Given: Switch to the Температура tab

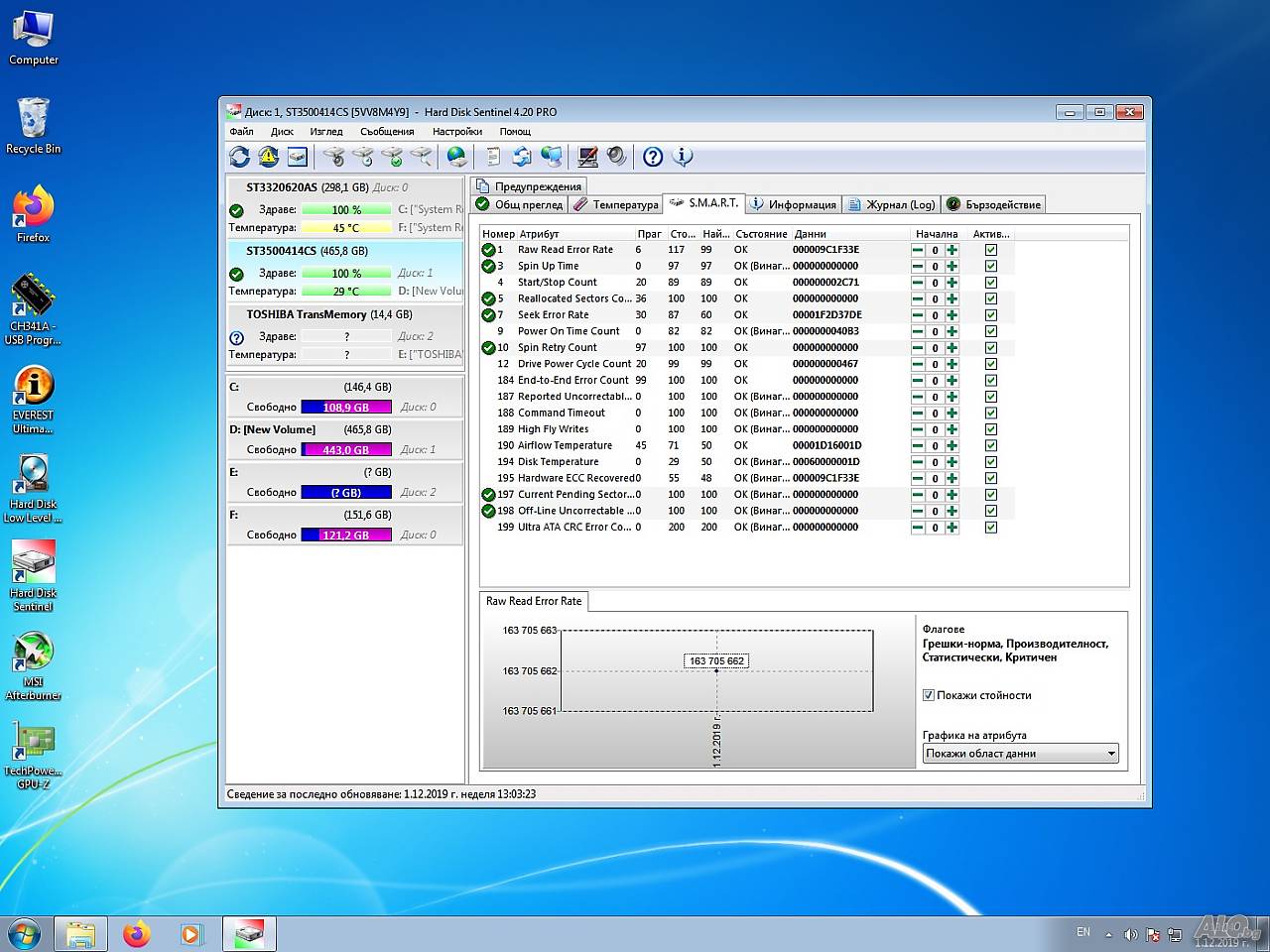Looking at the screenshot, I should pos(616,204).
